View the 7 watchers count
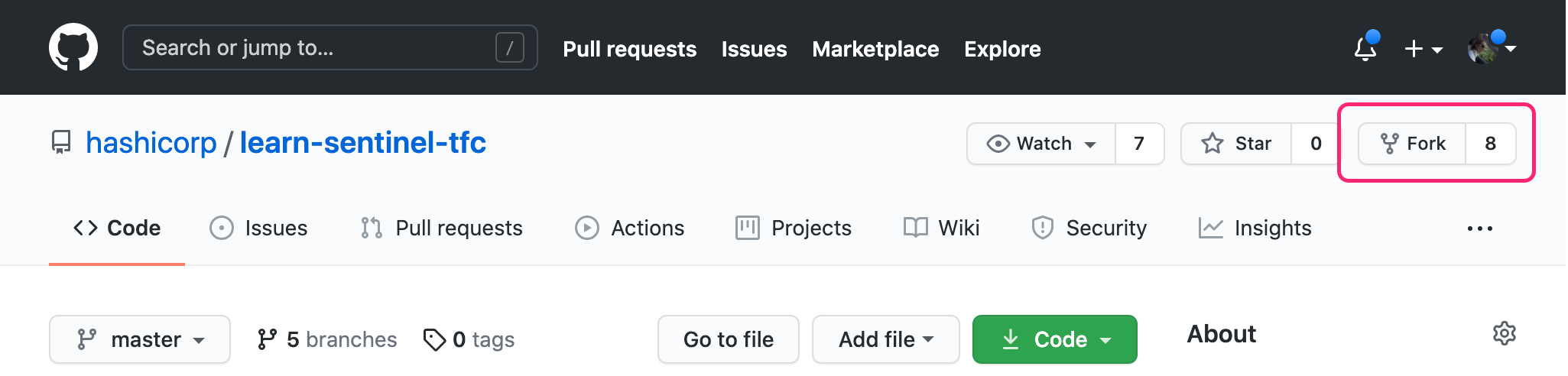Viewport: 1568px width, 376px height. point(1139,144)
